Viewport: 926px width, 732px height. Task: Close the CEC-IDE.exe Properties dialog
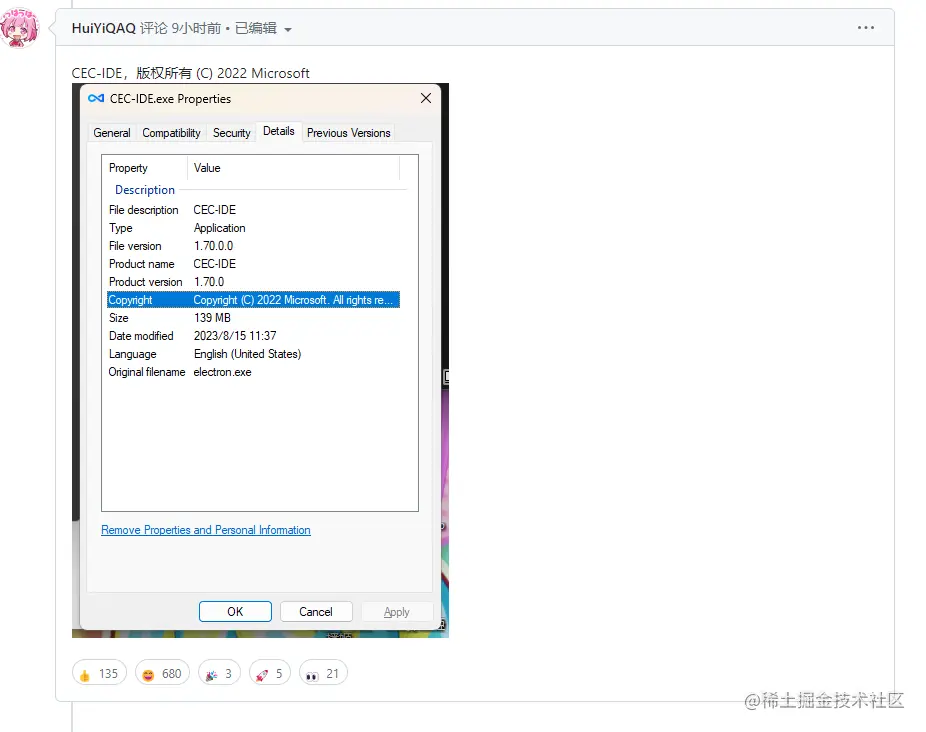(x=426, y=99)
